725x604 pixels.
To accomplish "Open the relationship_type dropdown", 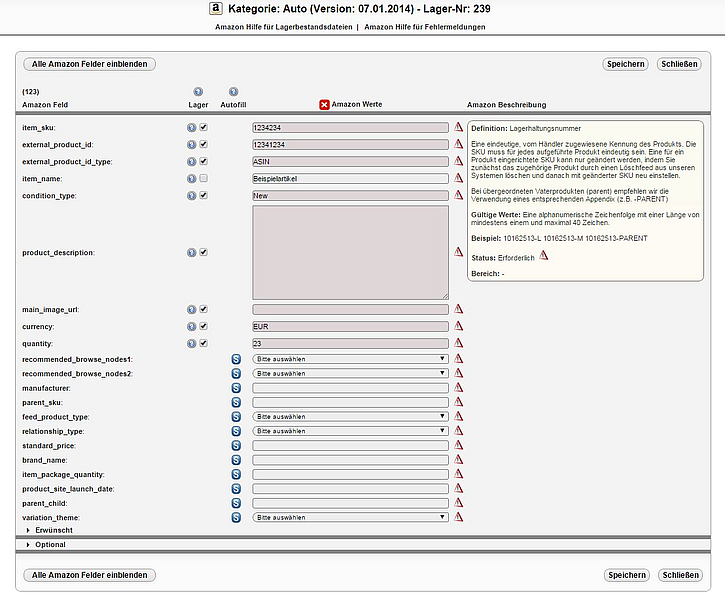I will pyautogui.click(x=350, y=431).
